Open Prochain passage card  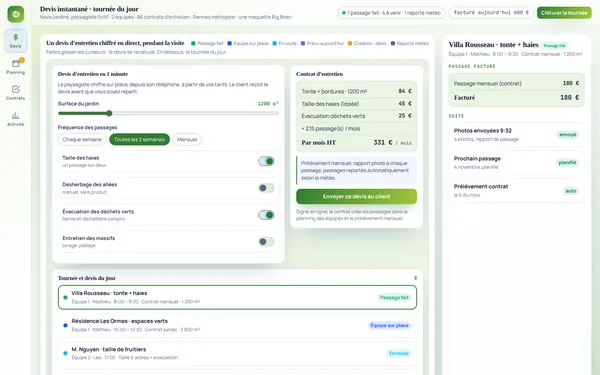point(516,163)
